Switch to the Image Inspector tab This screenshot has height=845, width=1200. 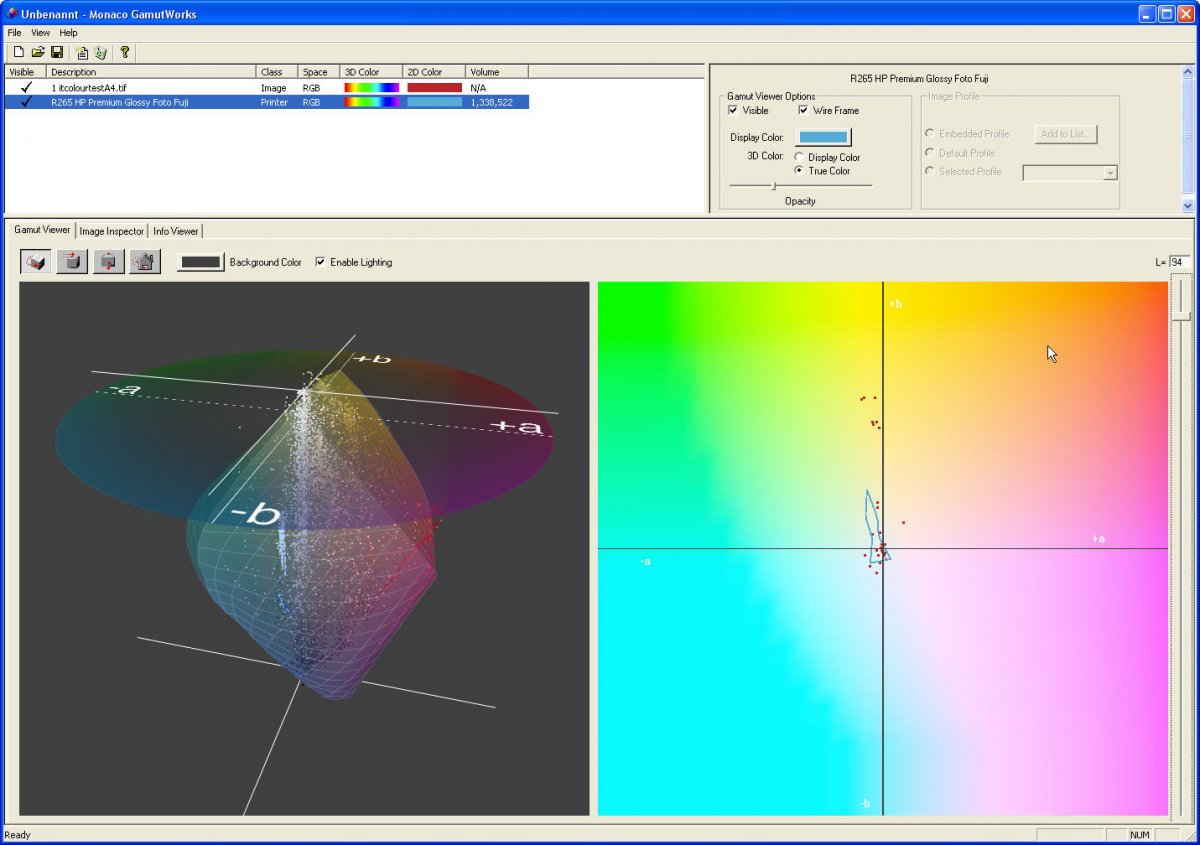[x=111, y=231]
